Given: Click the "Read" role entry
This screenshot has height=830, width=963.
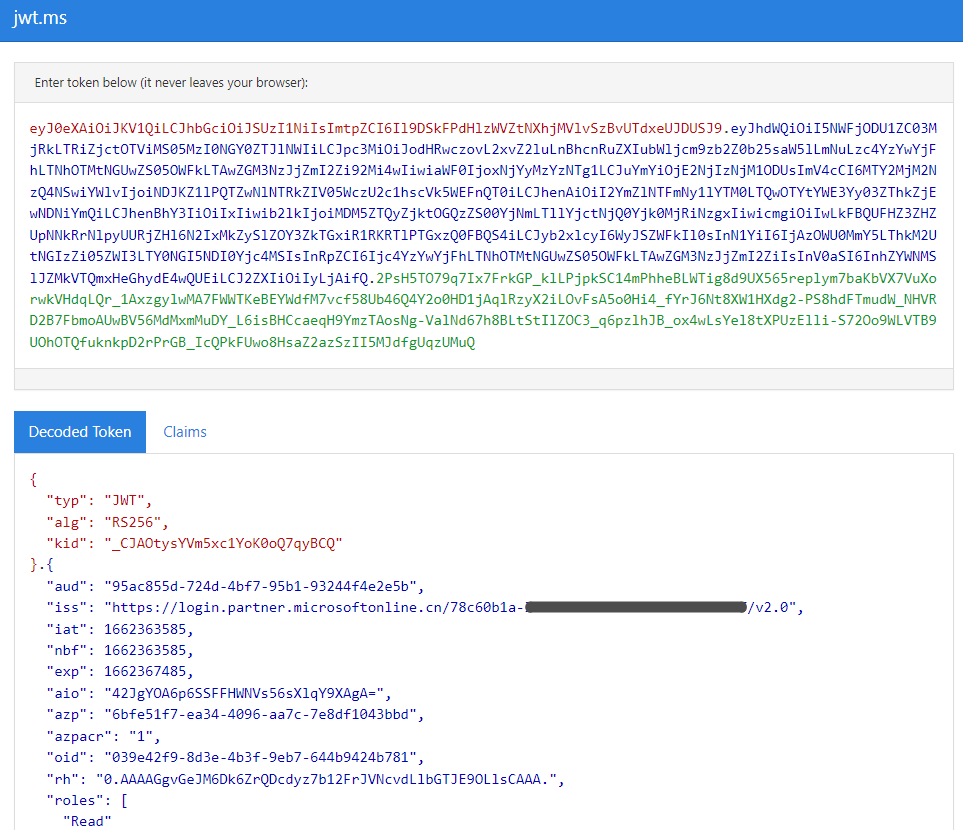Looking at the screenshot, I should click(x=87, y=821).
